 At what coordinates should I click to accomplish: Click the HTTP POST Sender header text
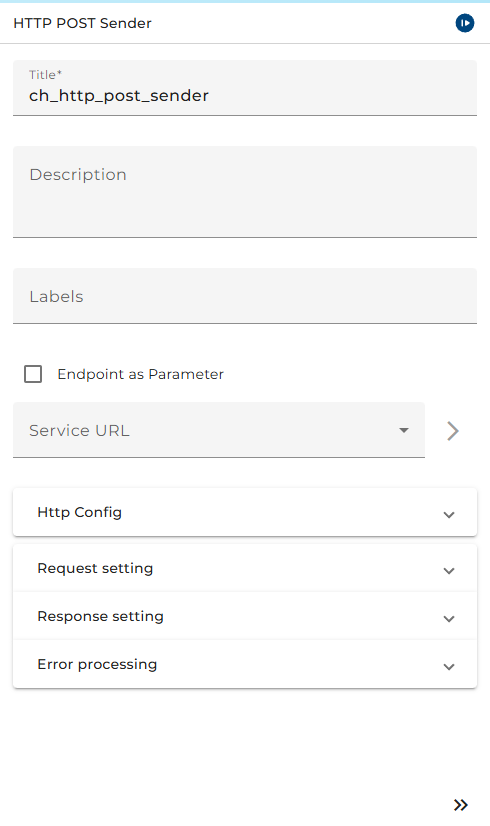pyautogui.click(x=82, y=23)
